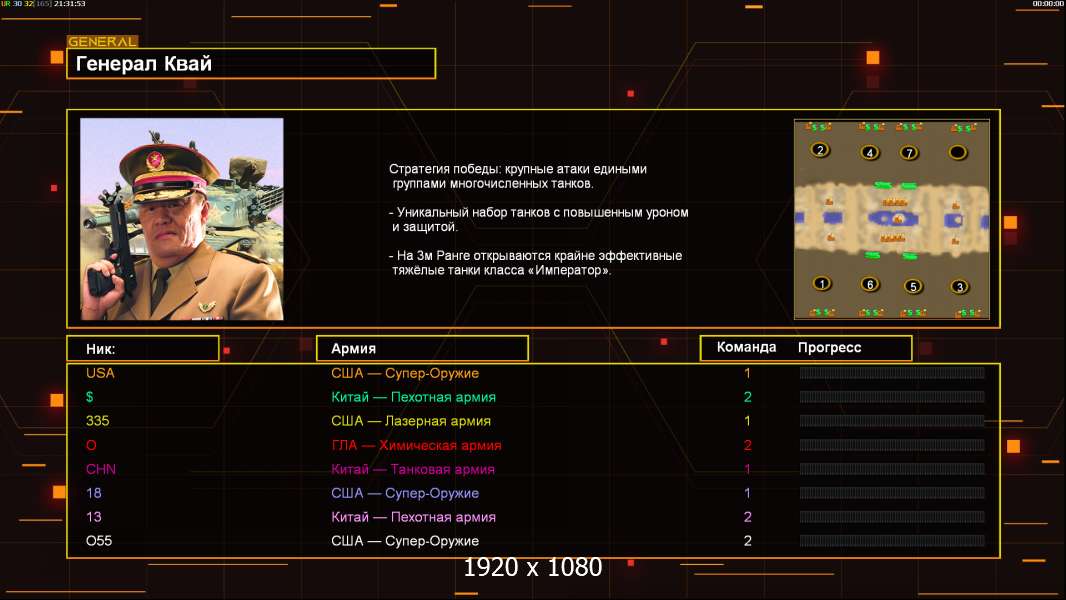Image resolution: width=1066 pixels, height=600 pixels.
Task: Click start position 7 on the minimap
Action: tap(909, 152)
